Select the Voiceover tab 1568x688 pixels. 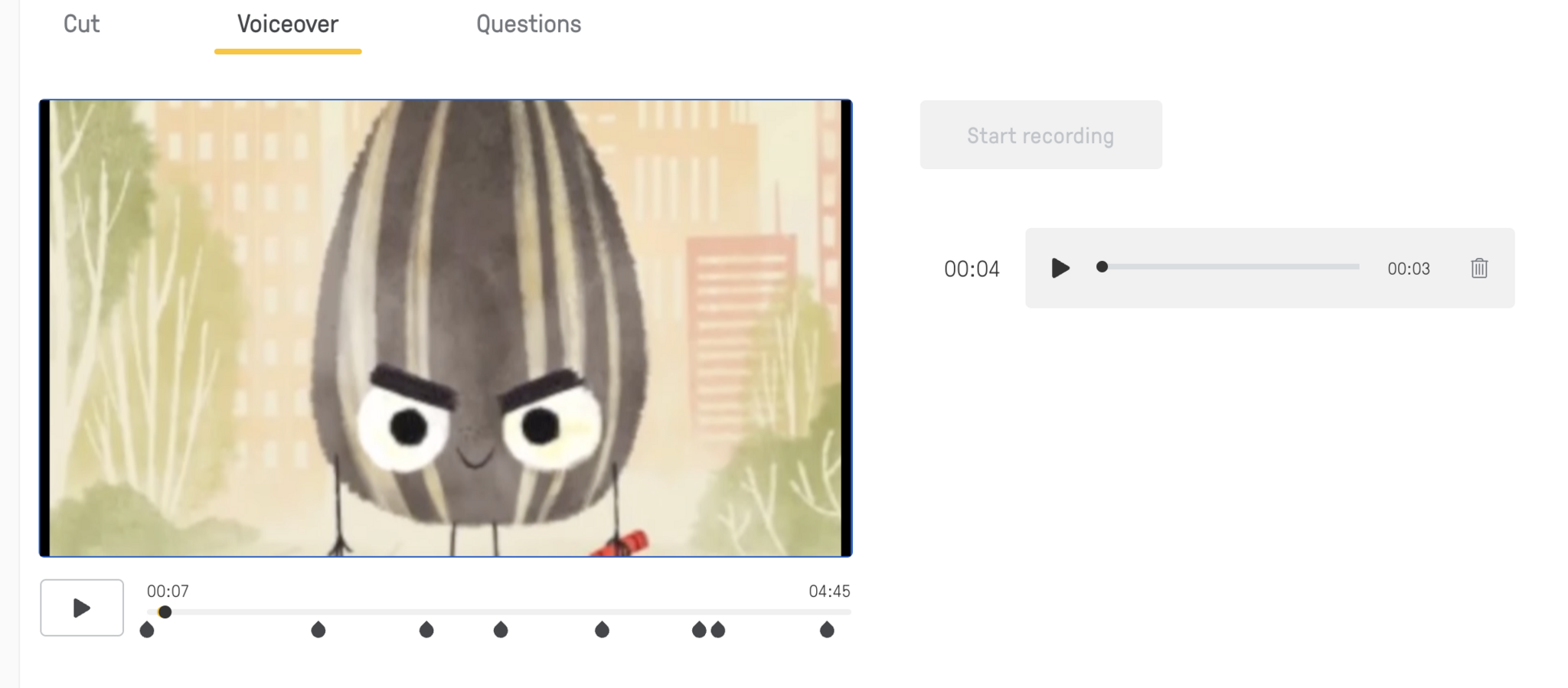tap(288, 24)
